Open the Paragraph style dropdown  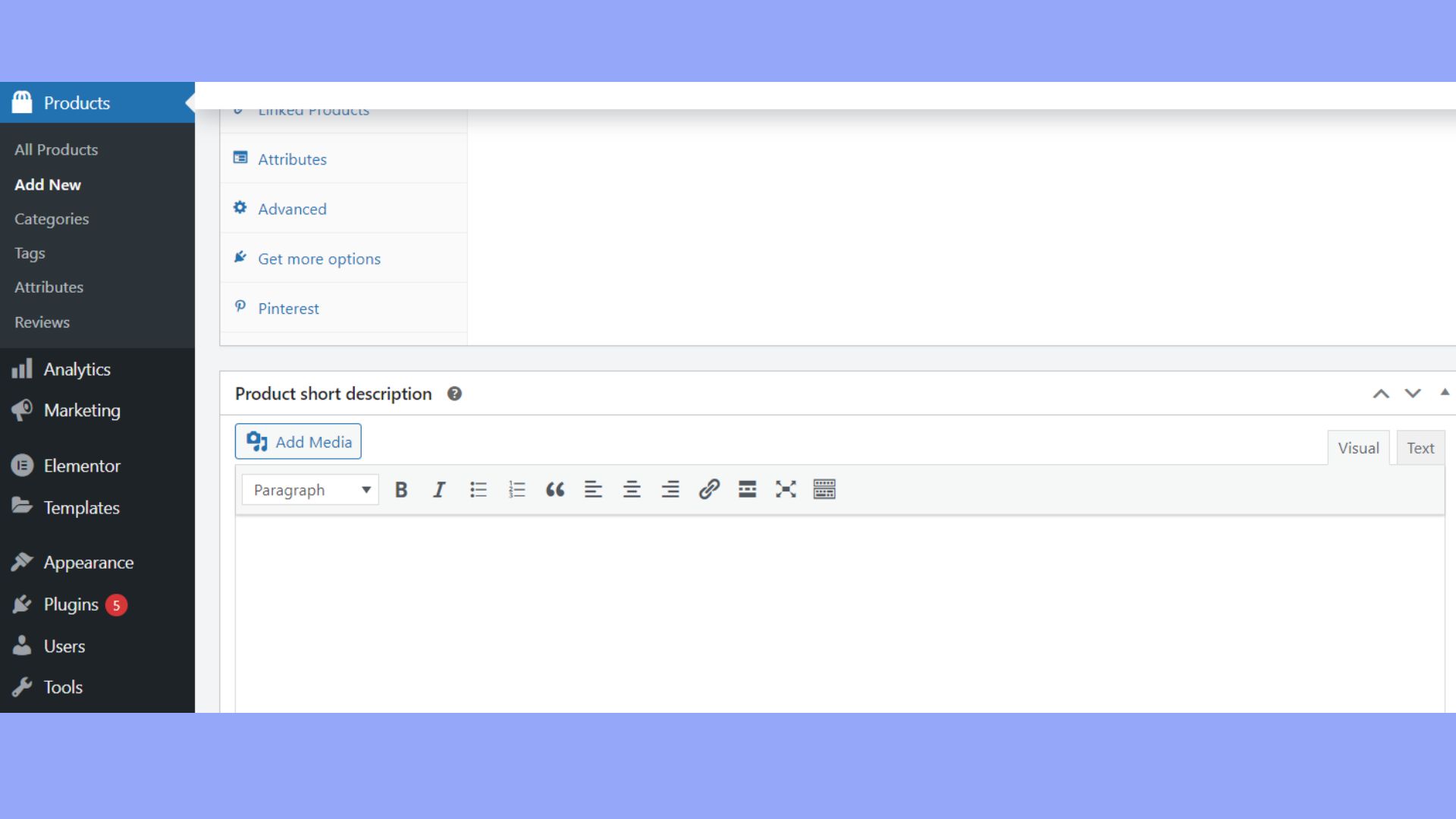point(309,489)
